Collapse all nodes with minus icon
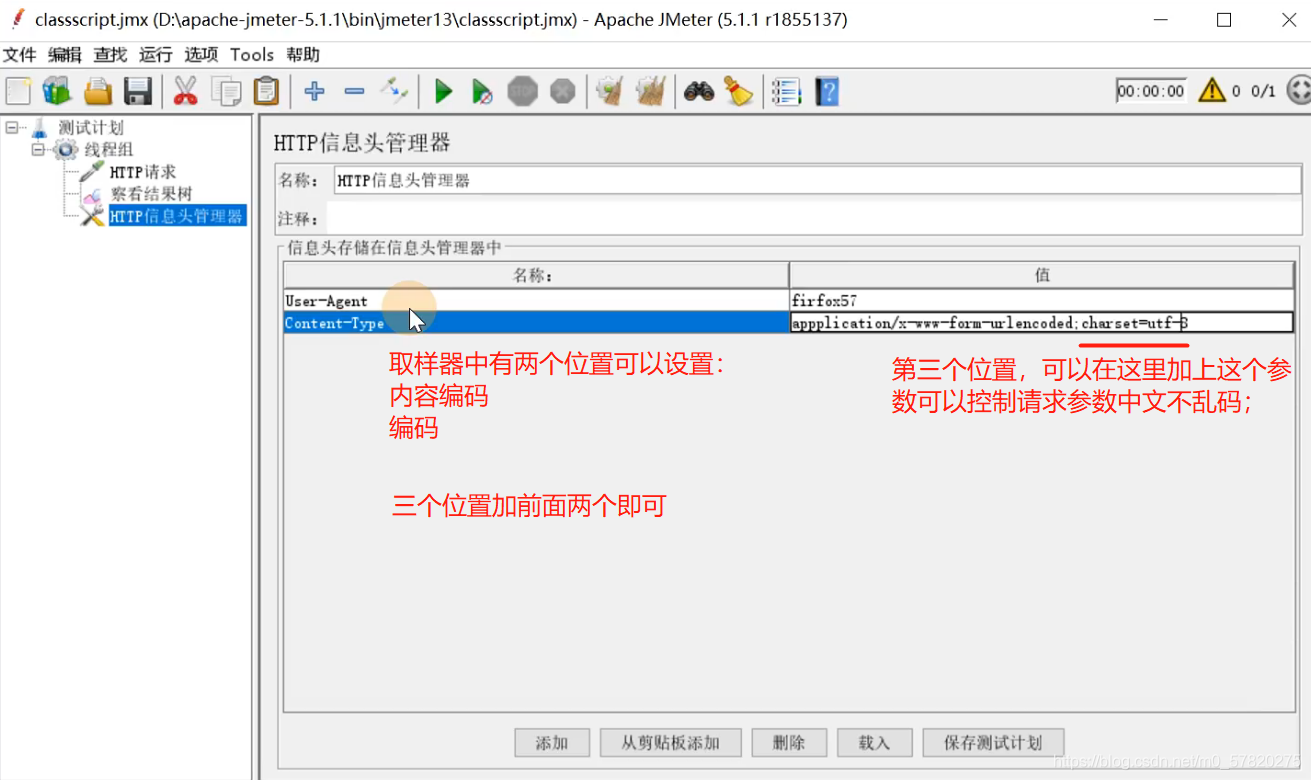 (354, 91)
